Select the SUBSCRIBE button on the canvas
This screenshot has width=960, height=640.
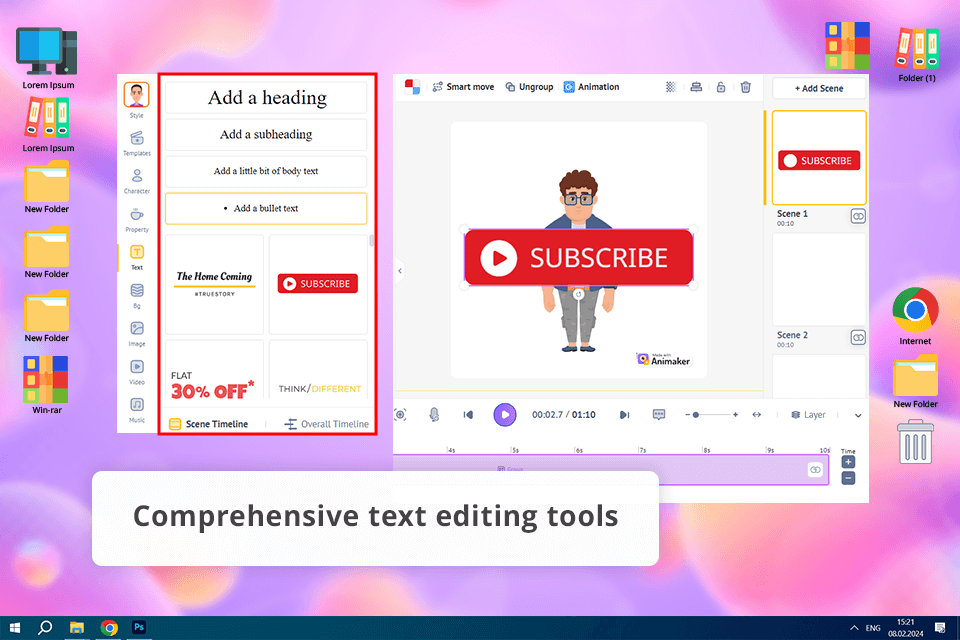coord(579,258)
